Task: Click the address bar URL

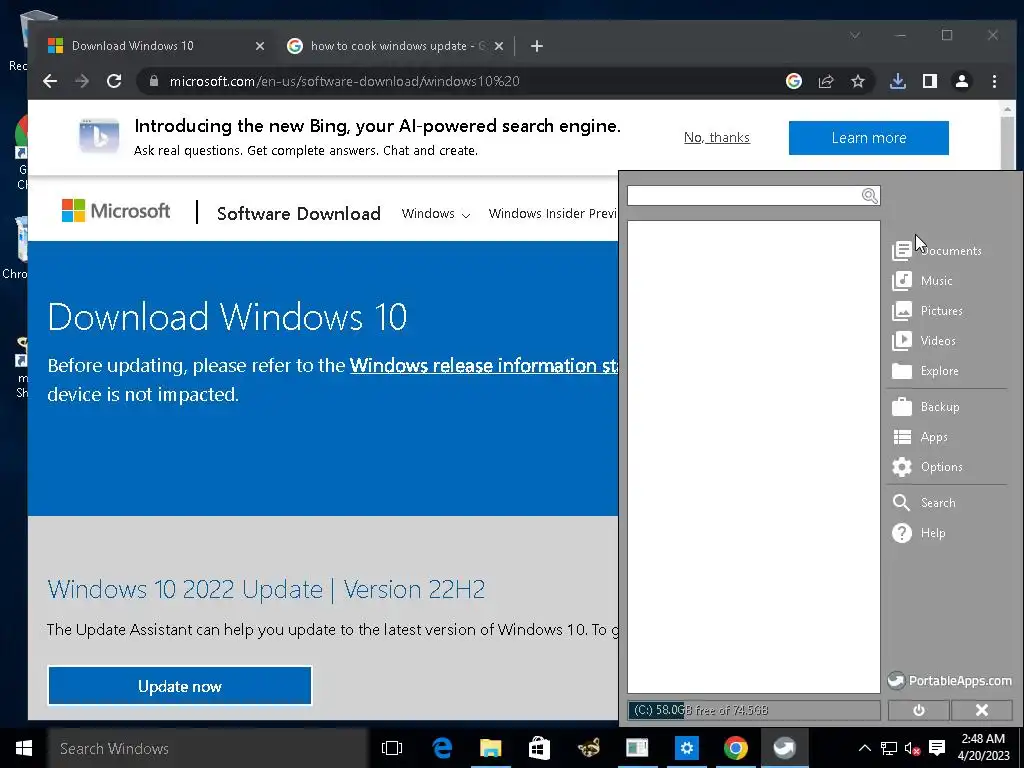Action: pyautogui.click(x=344, y=81)
